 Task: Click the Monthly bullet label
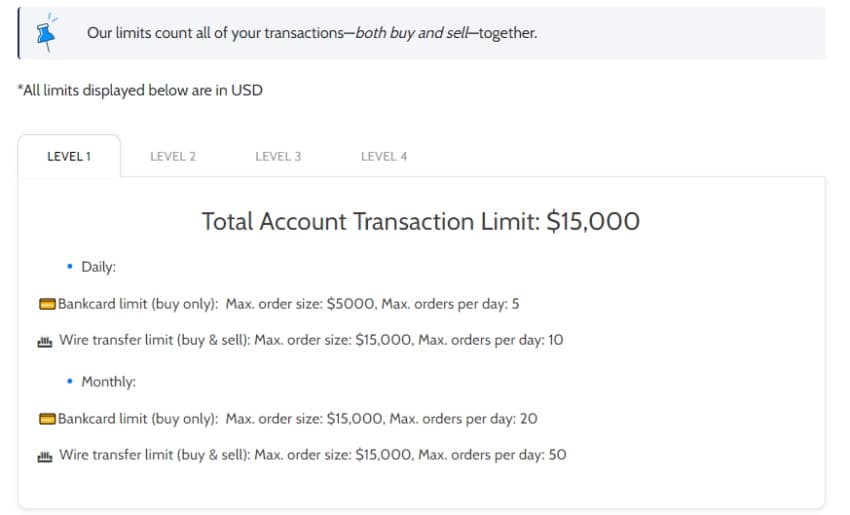pos(108,382)
